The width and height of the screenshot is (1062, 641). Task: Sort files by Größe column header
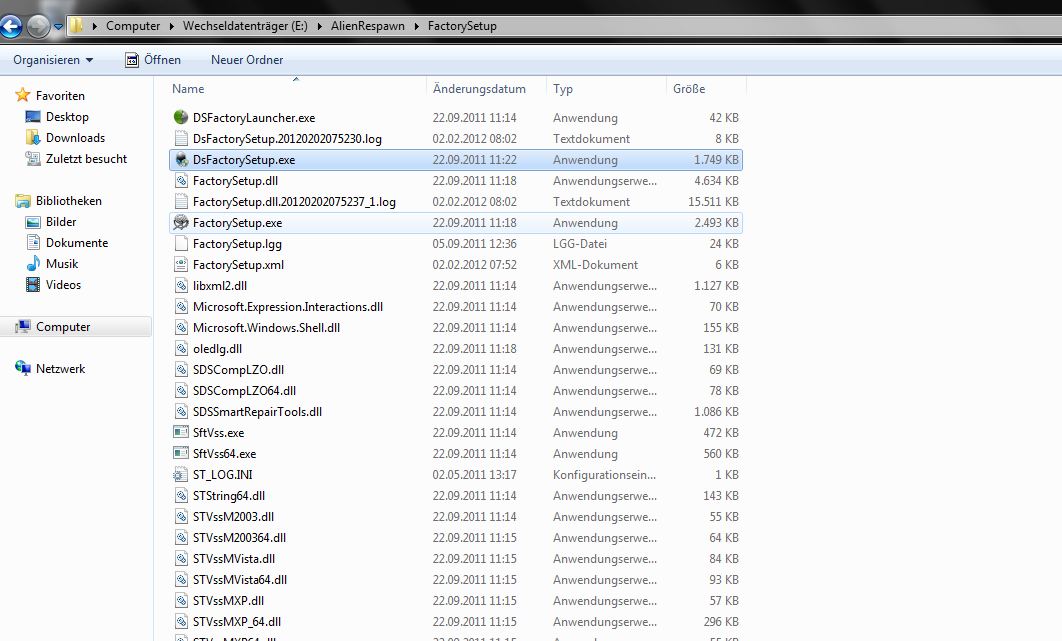[x=689, y=89]
